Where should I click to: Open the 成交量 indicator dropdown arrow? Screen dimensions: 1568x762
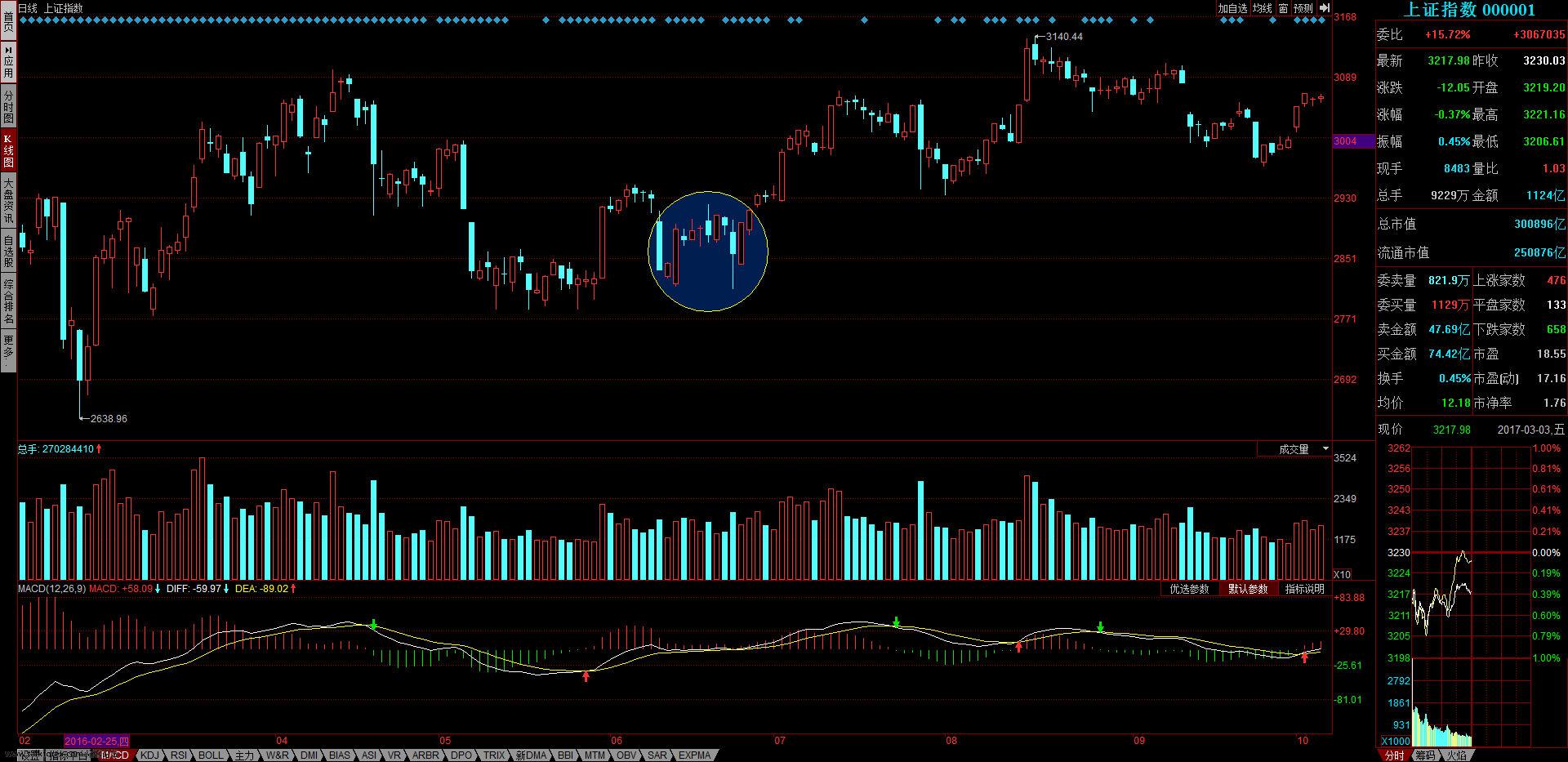[1325, 449]
